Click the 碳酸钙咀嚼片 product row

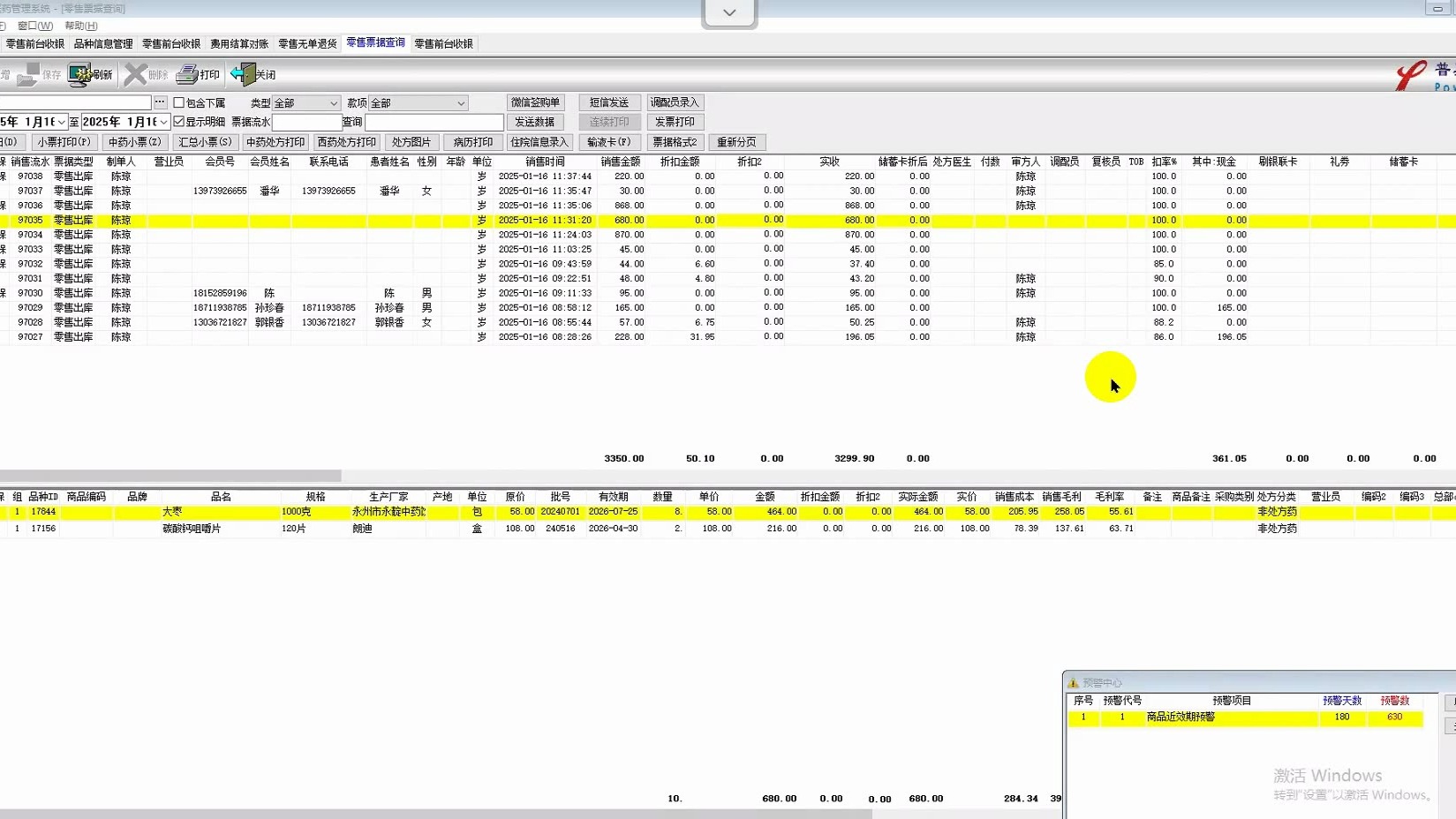[x=728, y=529]
